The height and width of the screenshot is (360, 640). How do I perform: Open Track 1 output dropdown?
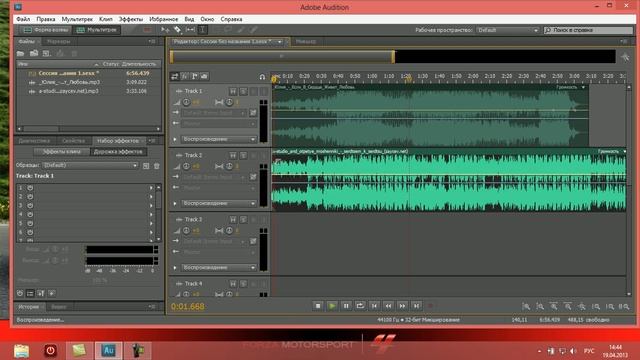click(219, 123)
